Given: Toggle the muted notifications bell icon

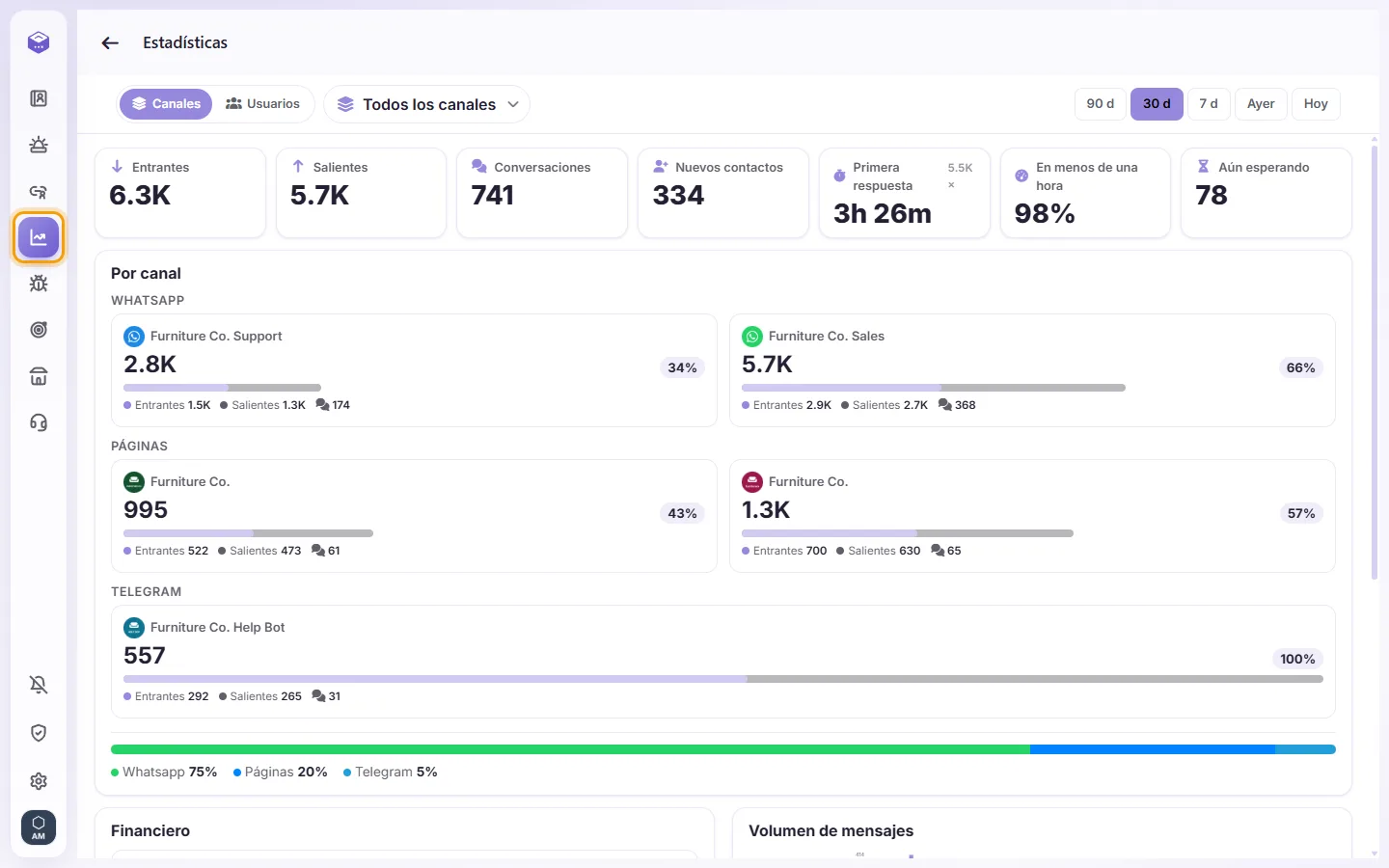Looking at the screenshot, I should [39, 685].
